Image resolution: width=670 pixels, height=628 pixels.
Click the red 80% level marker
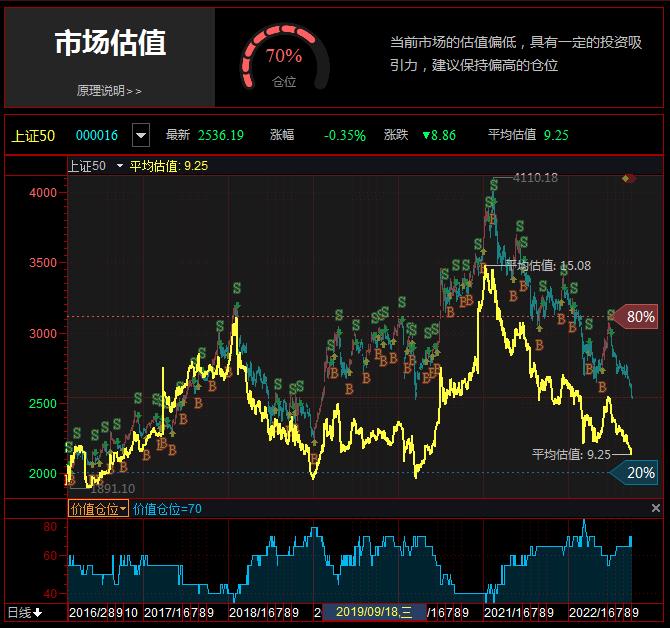pos(637,317)
